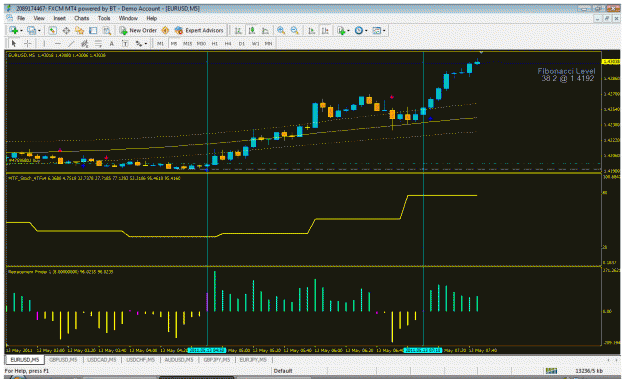This screenshot has width=625, height=379.
Task: Click the New Order button
Action: (x=138, y=30)
